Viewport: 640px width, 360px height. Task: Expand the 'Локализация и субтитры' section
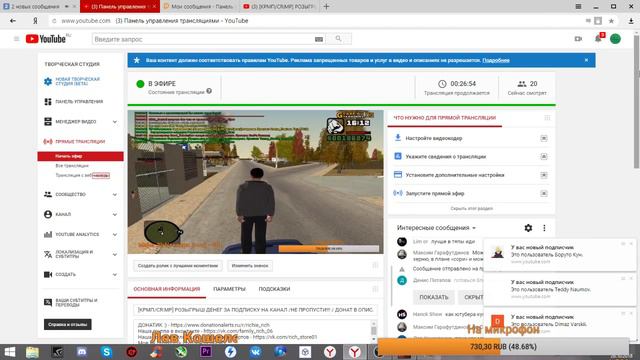(115, 254)
